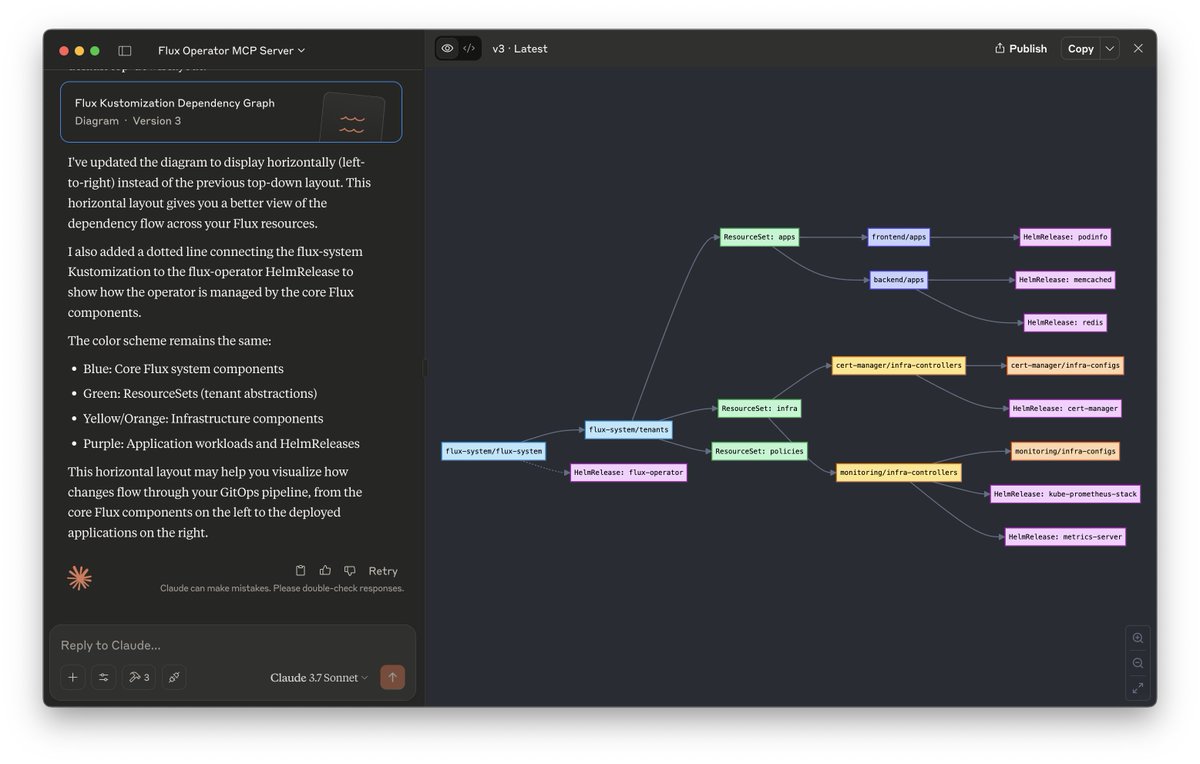Image resolution: width=1200 pixels, height=764 pixels.
Task: Open the Flux Operator MCP Server chat menu
Action: pos(231,50)
